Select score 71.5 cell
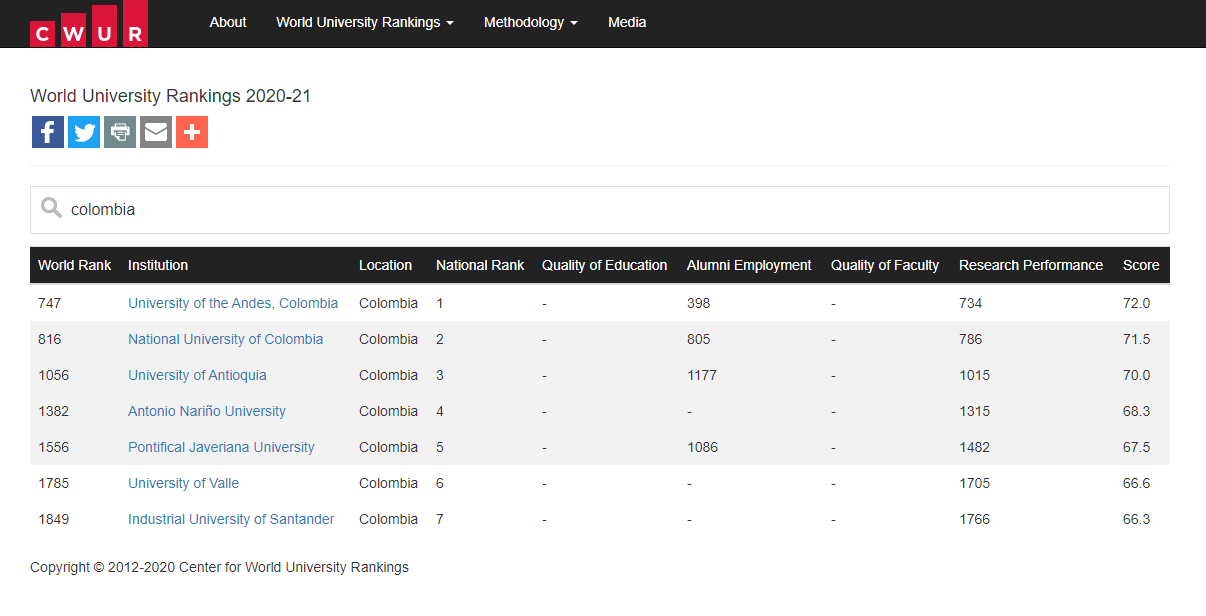 pyautogui.click(x=1136, y=339)
